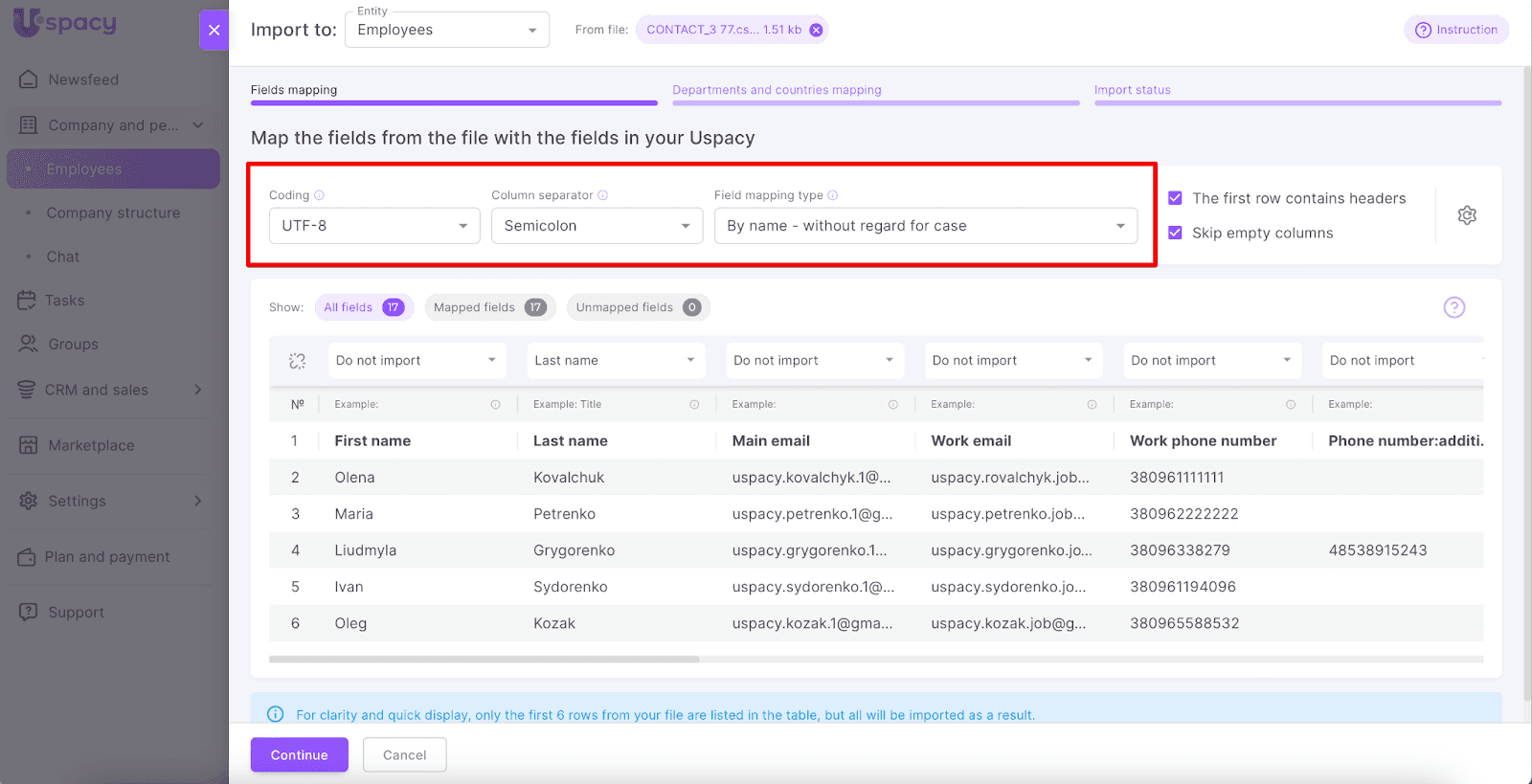Click info icon next to Column separator
The height and width of the screenshot is (784, 1532).
pos(603,195)
